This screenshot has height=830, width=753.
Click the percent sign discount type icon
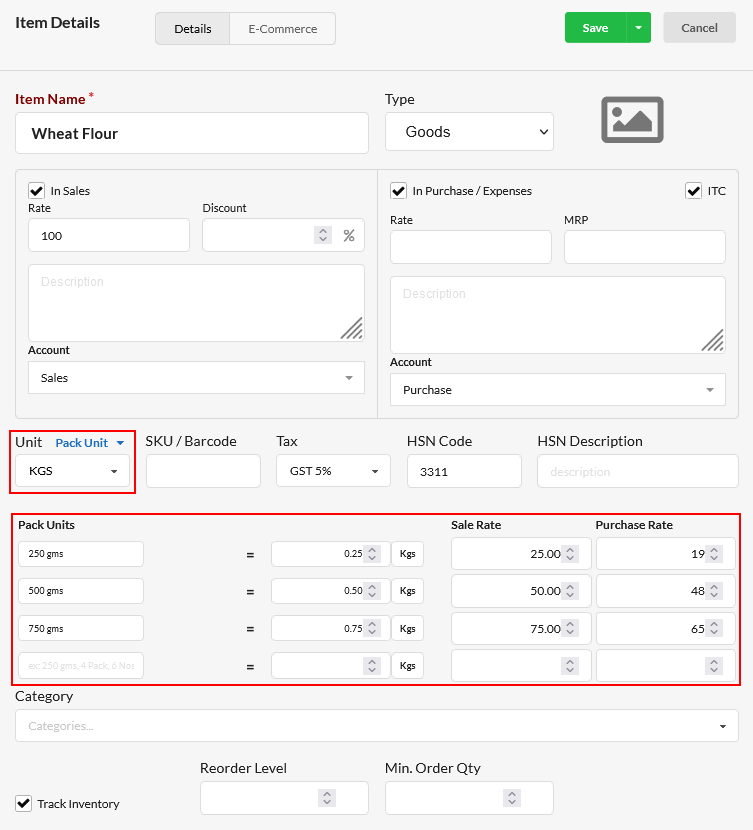click(x=349, y=236)
